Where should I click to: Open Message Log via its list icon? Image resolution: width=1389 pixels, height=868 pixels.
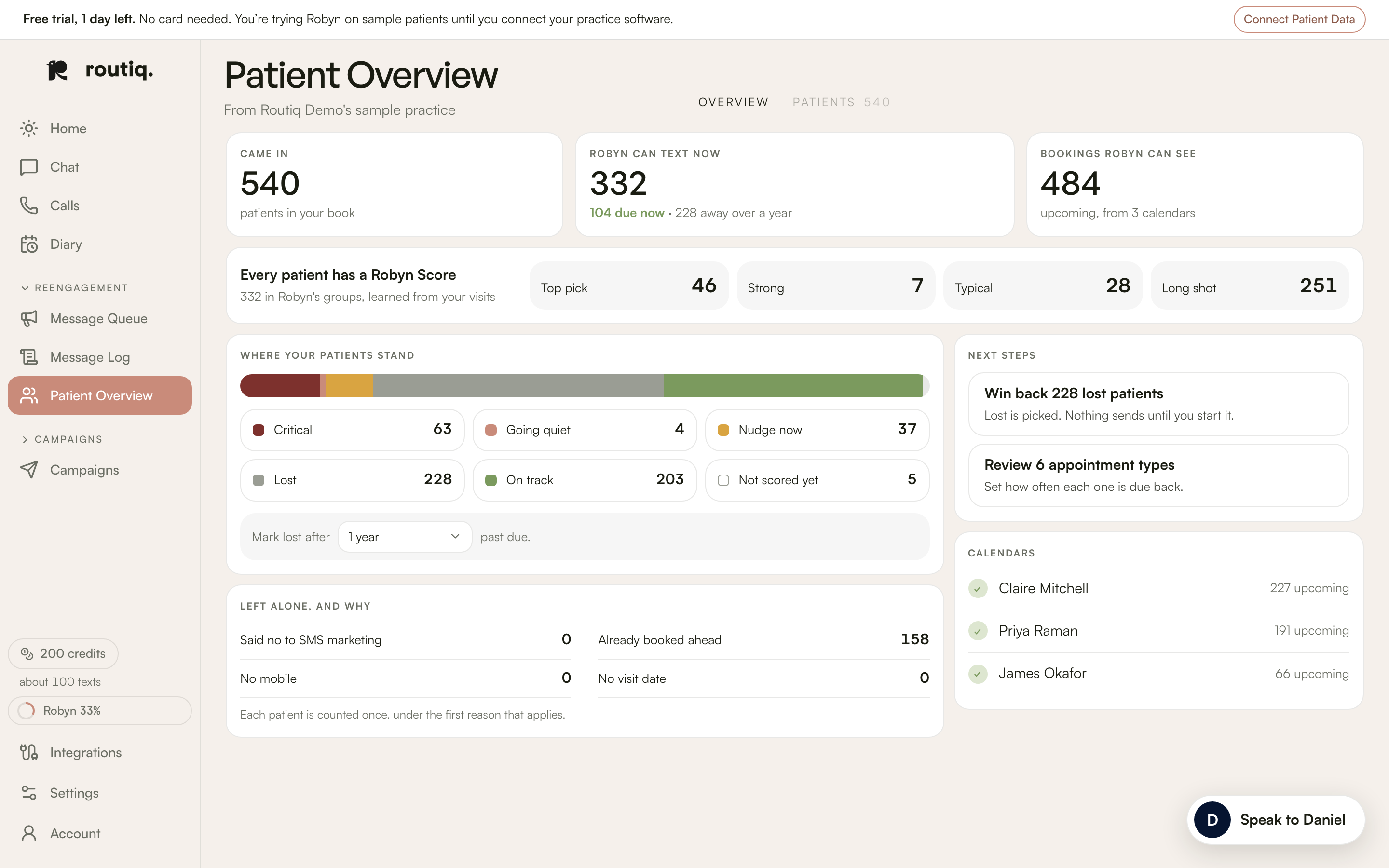[29, 357]
